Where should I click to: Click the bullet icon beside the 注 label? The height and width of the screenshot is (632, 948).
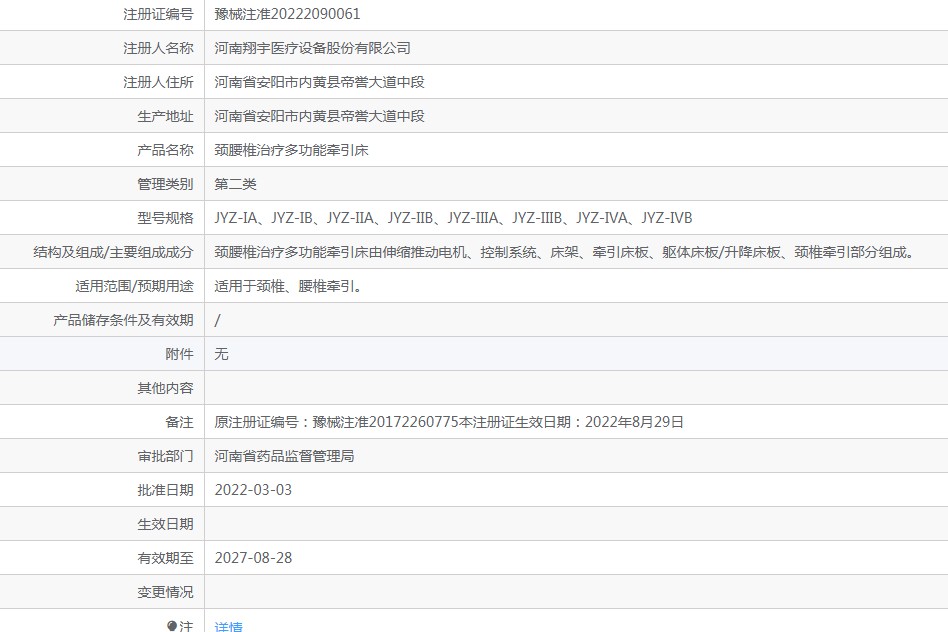[x=171, y=626]
